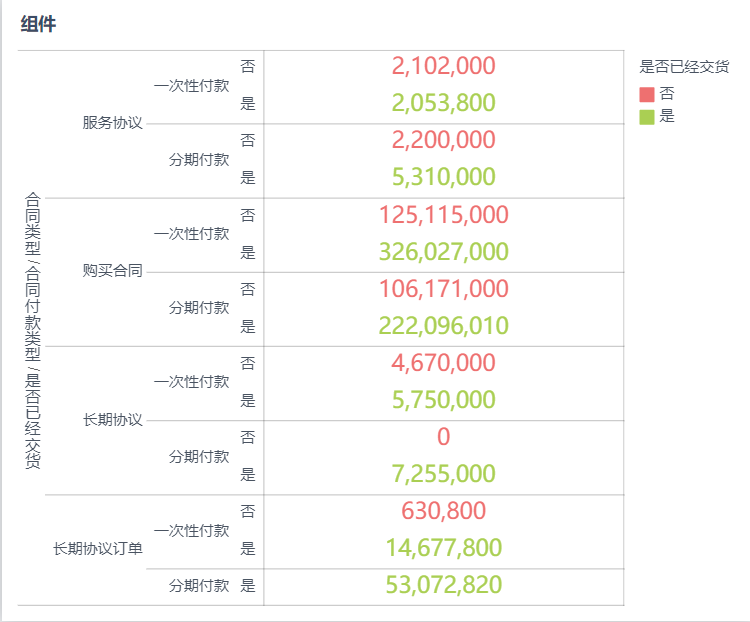Image resolution: width=750 pixels, height=622 pixels.
Task: Select the 是 label in the legend
Action: tap(667, 116)
